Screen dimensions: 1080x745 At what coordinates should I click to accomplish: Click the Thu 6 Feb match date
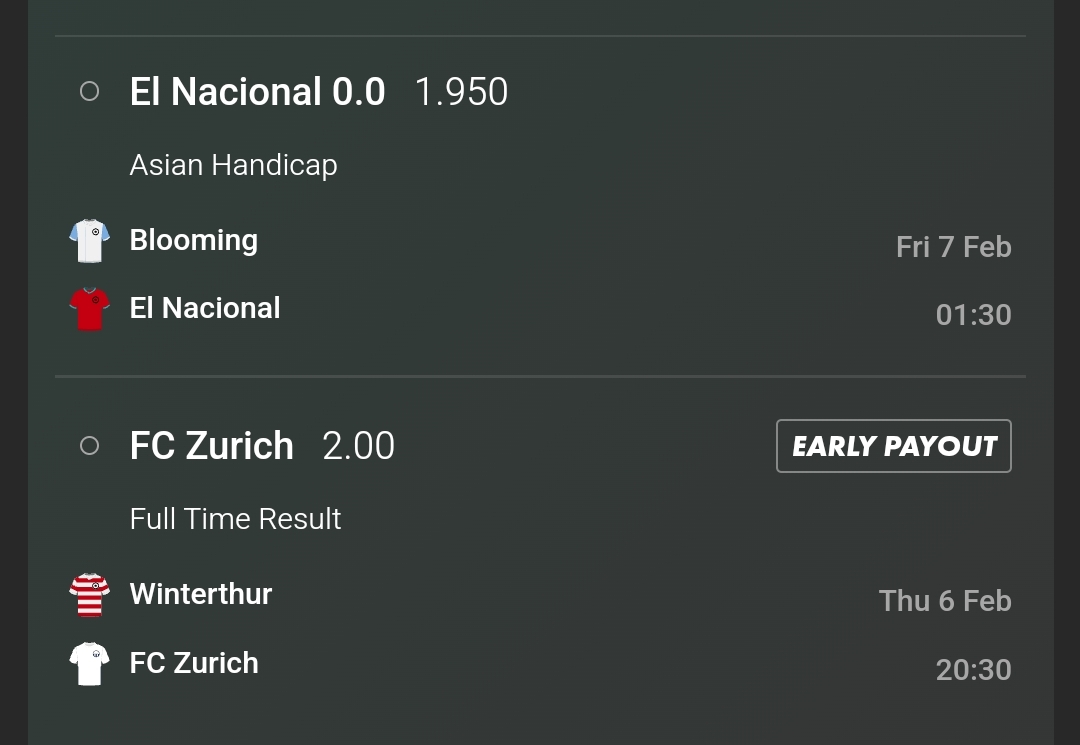click(945, 600)
